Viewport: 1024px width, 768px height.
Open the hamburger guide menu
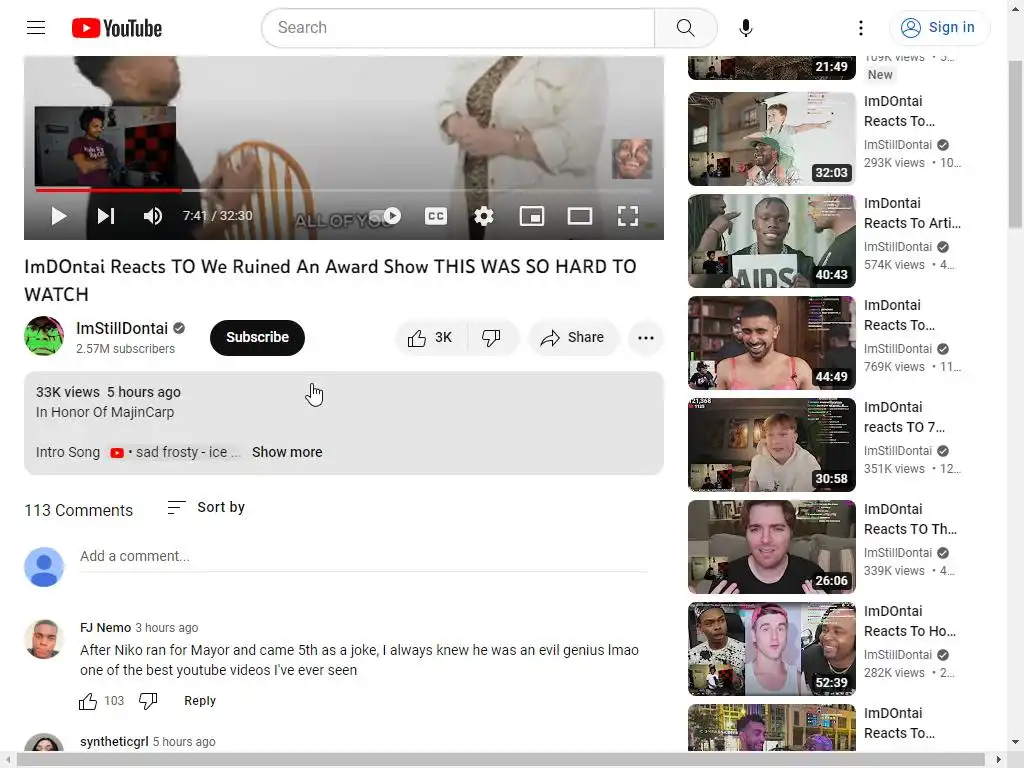[36, 27]
